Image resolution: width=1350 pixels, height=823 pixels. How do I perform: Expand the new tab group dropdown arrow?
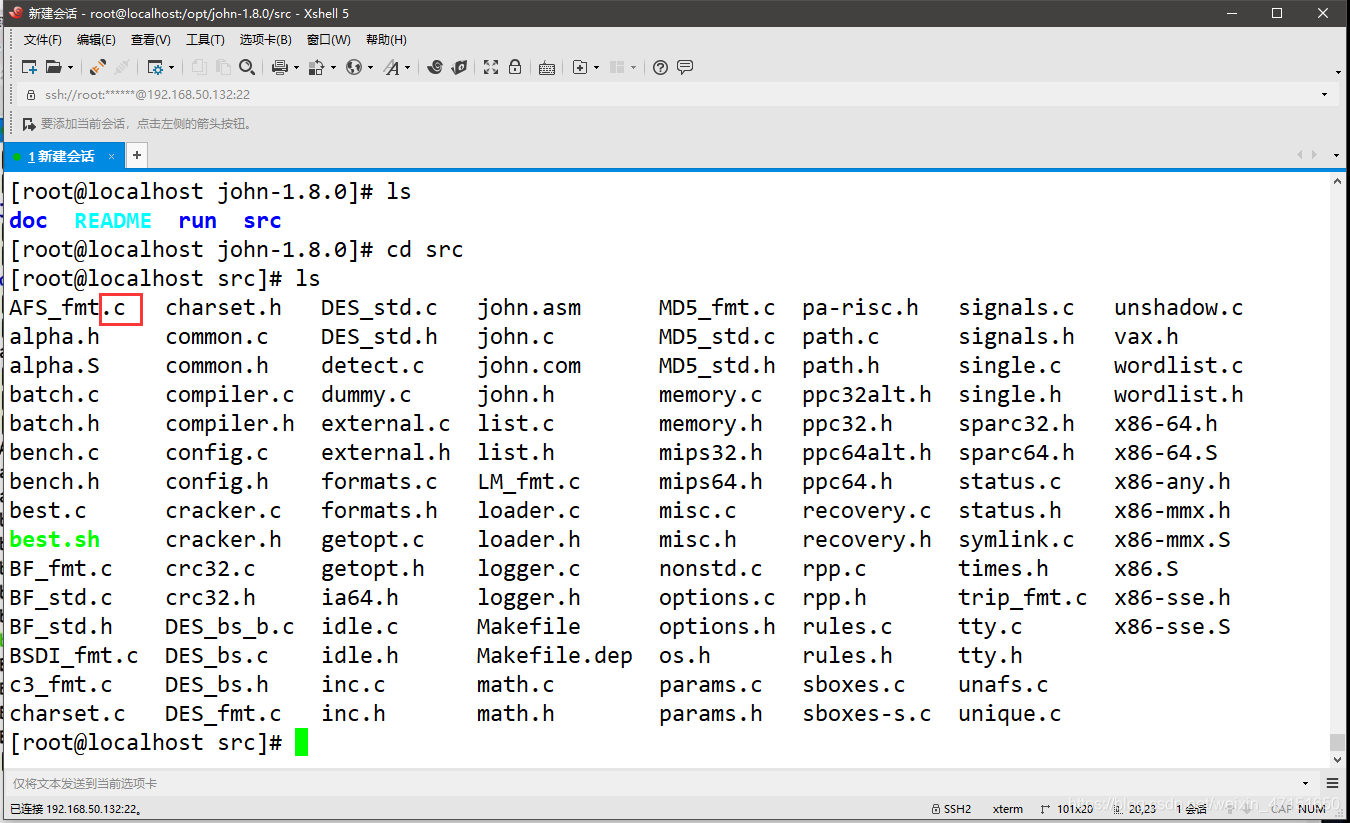596,68
